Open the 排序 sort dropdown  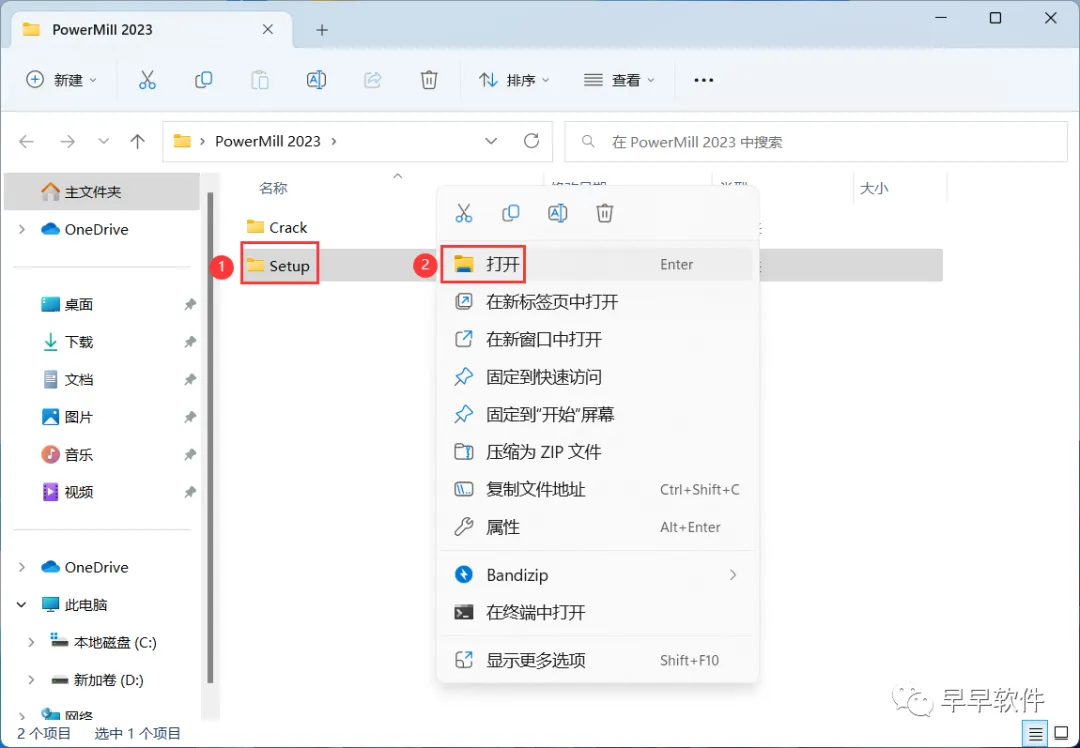(x=514, y=80)
